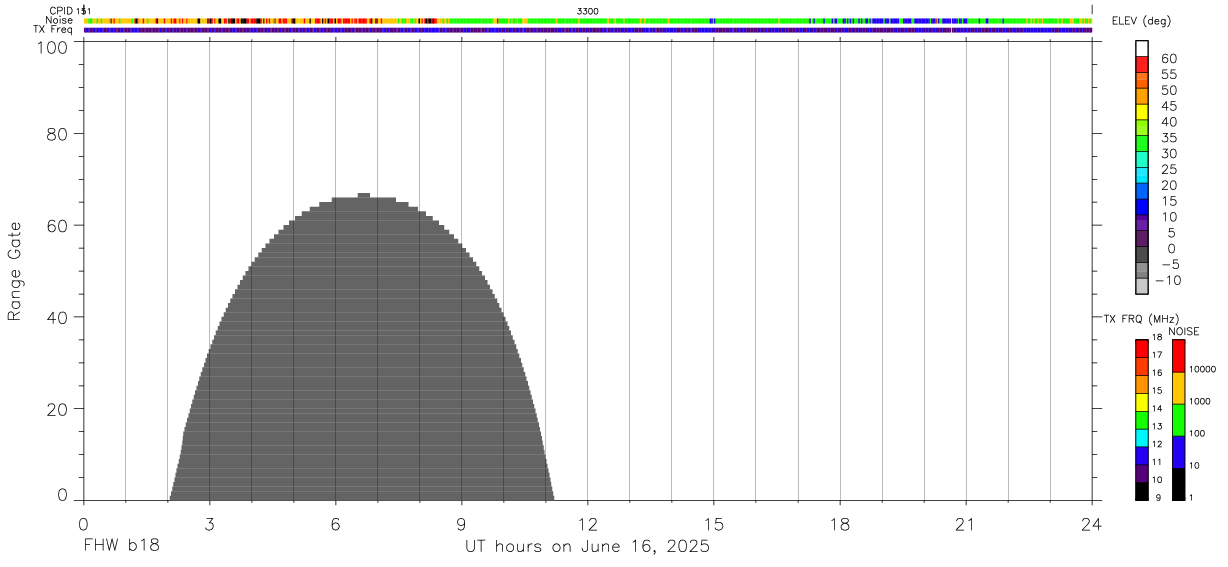The height and width of the screenshot is (567, 1228).
Task: Click the 'ELEV (deg)' legend title
Action: tap(1144, 23)
